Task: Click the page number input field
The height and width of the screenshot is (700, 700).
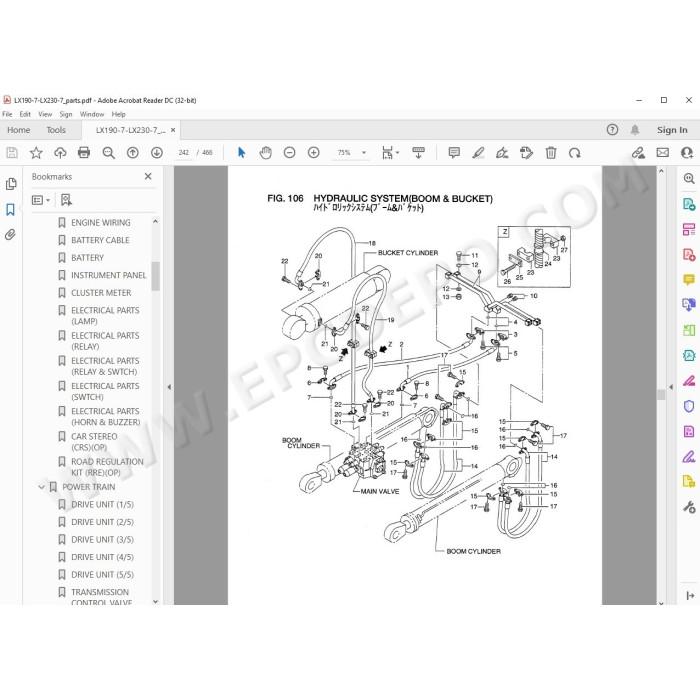Action: 183,153
